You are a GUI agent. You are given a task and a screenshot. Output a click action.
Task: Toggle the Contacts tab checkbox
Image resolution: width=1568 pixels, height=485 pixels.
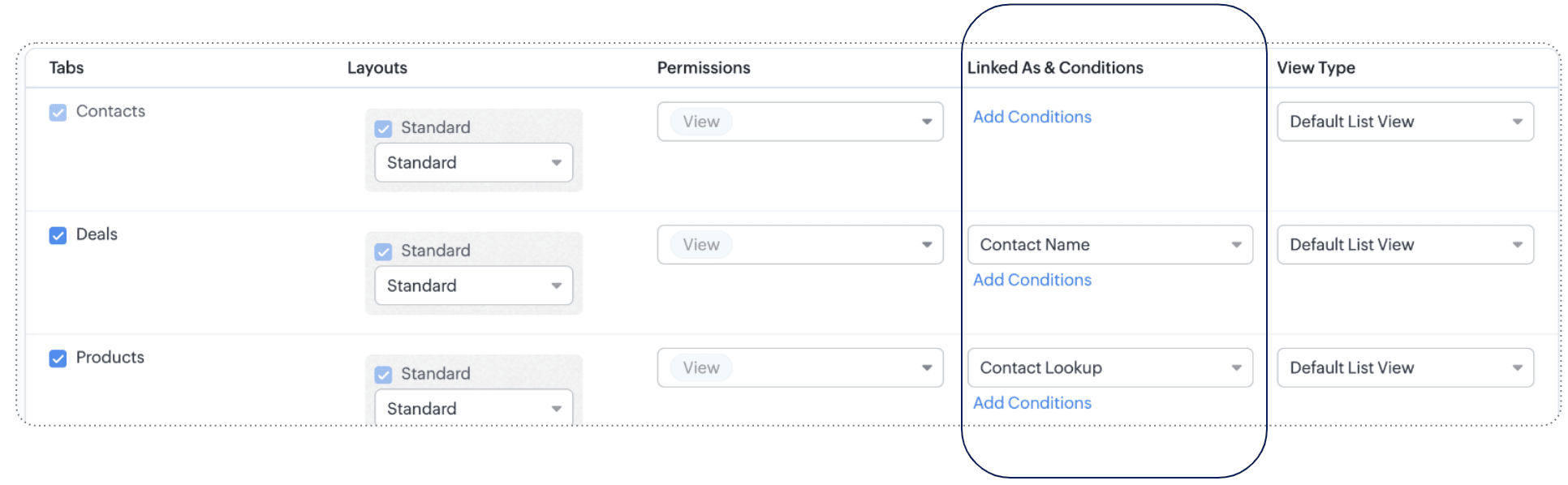(58, 112)
